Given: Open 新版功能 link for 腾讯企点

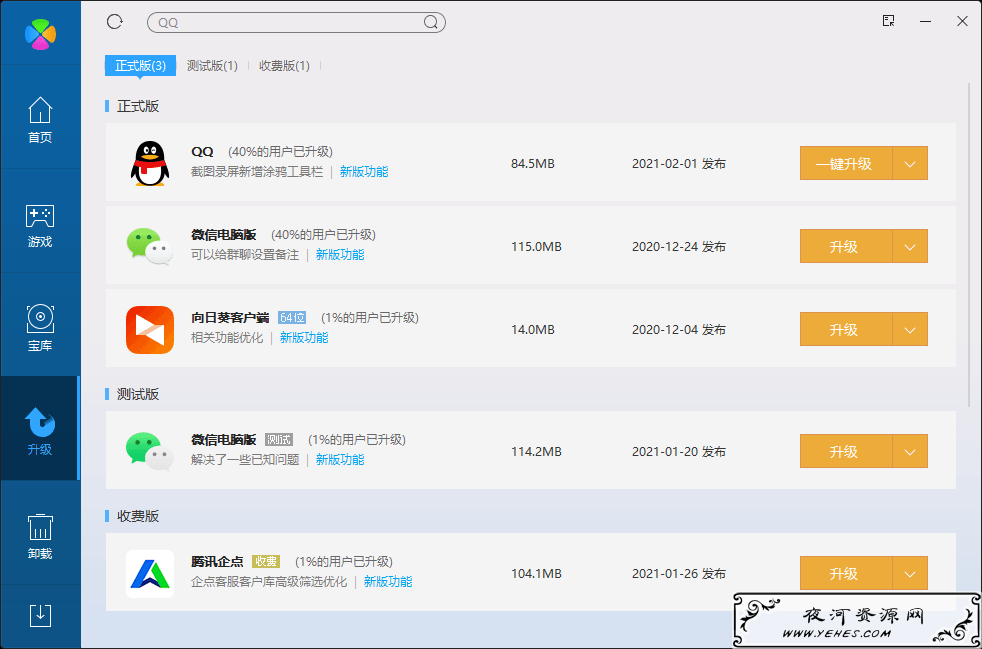Looking at the screenshot, I should pyautogui.click(x=388, y=582).
